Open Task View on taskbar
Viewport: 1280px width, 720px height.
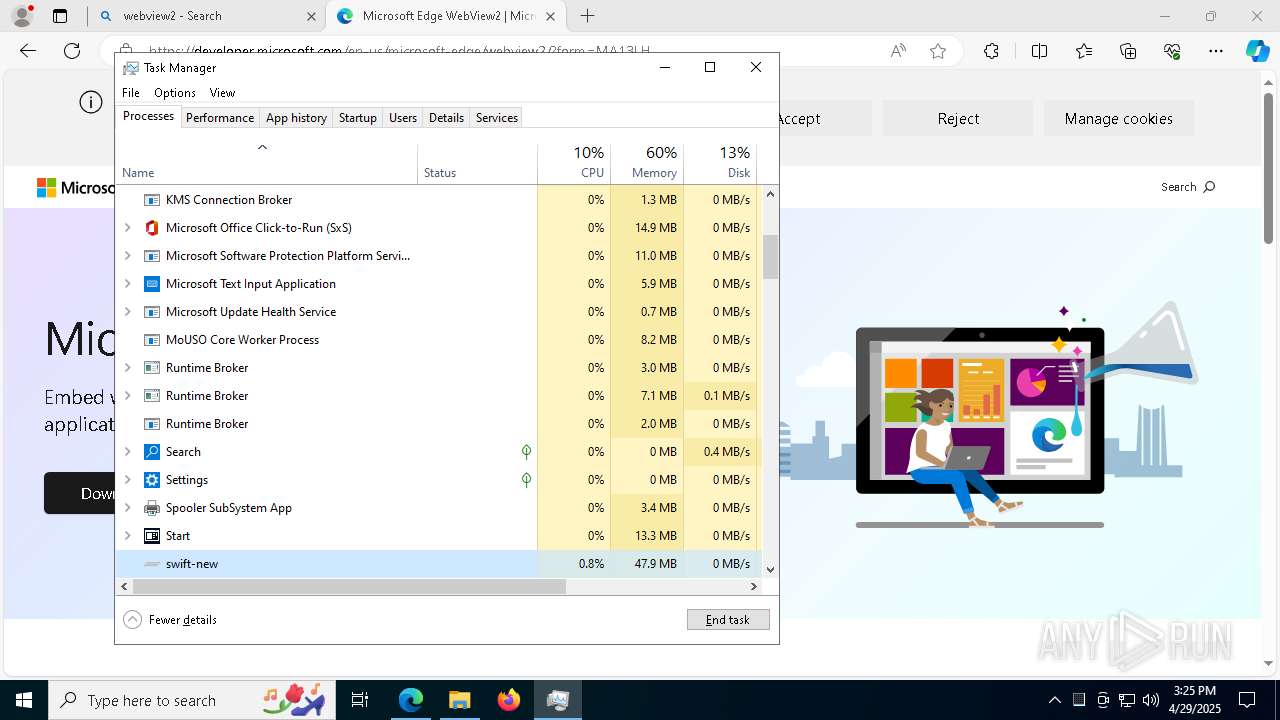click(x=360, y=700)
